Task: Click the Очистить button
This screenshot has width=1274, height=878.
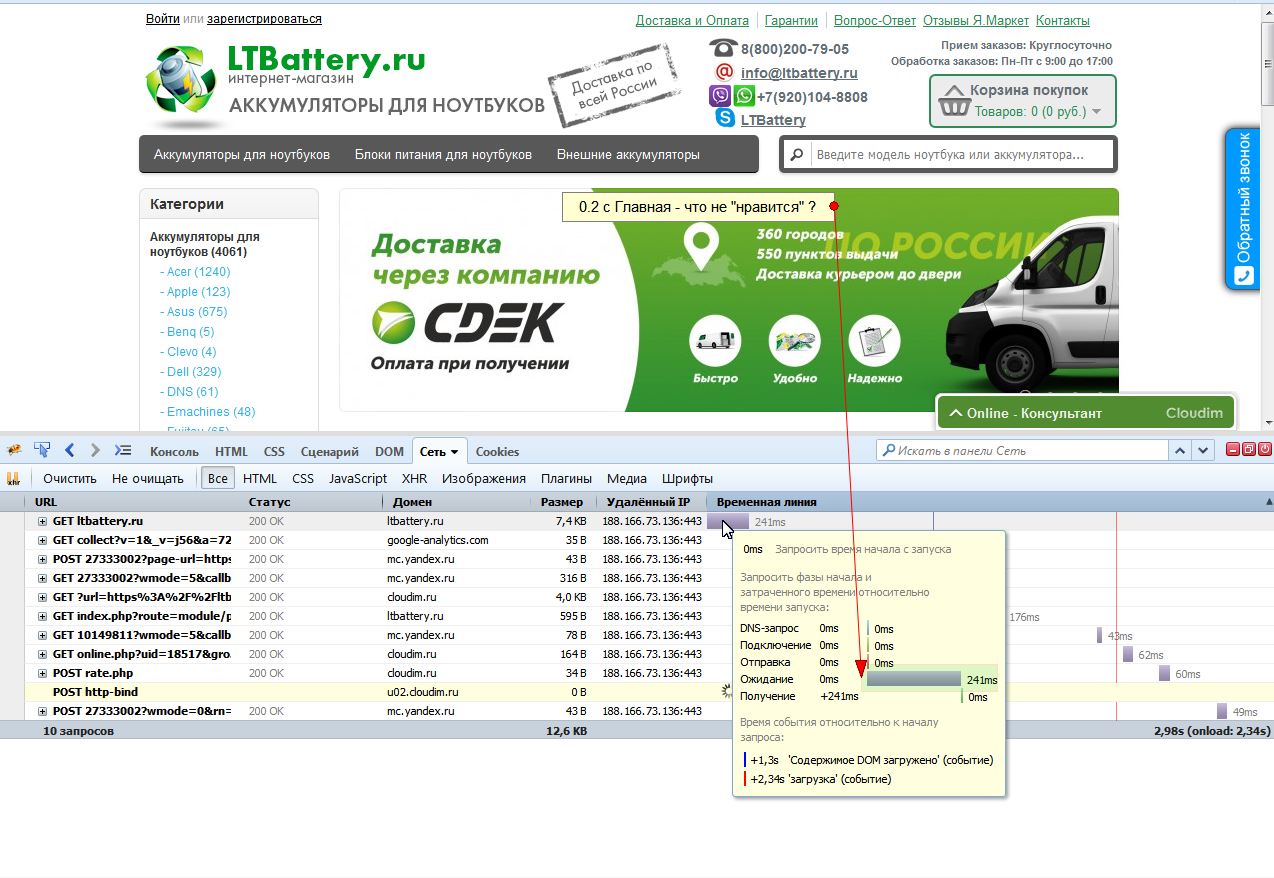Action: [x=70, y=478]
